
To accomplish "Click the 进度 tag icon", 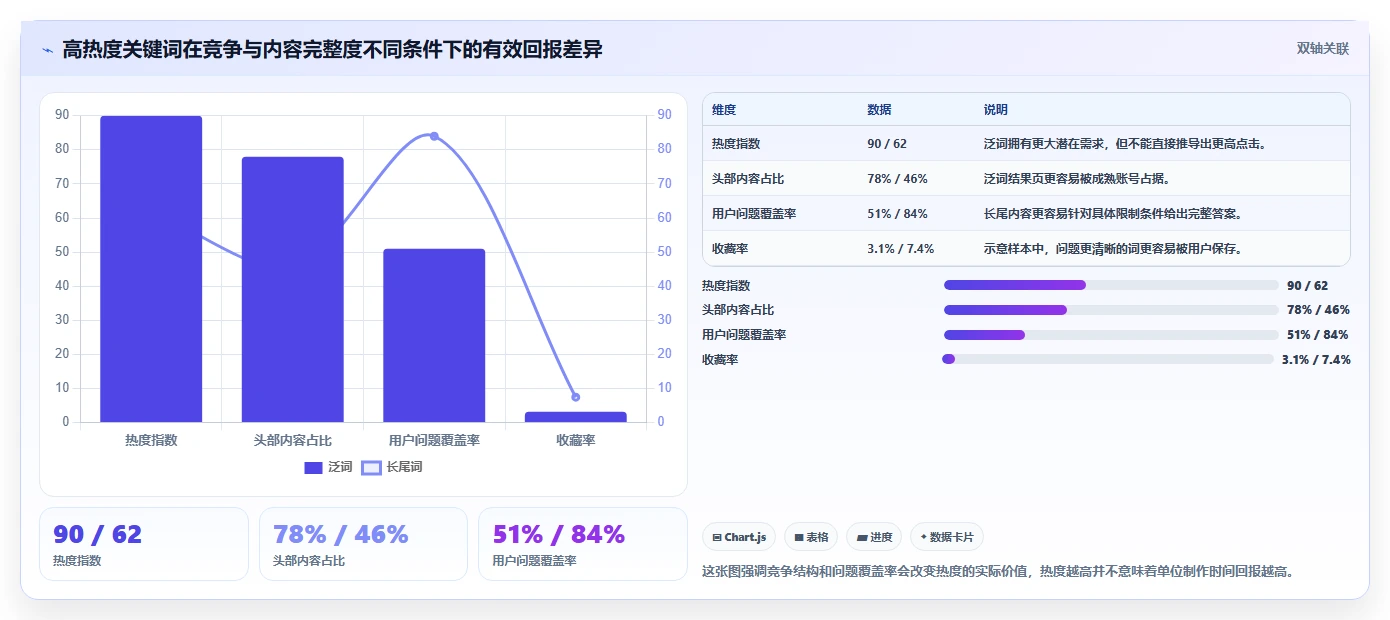I will click(861, 537).
